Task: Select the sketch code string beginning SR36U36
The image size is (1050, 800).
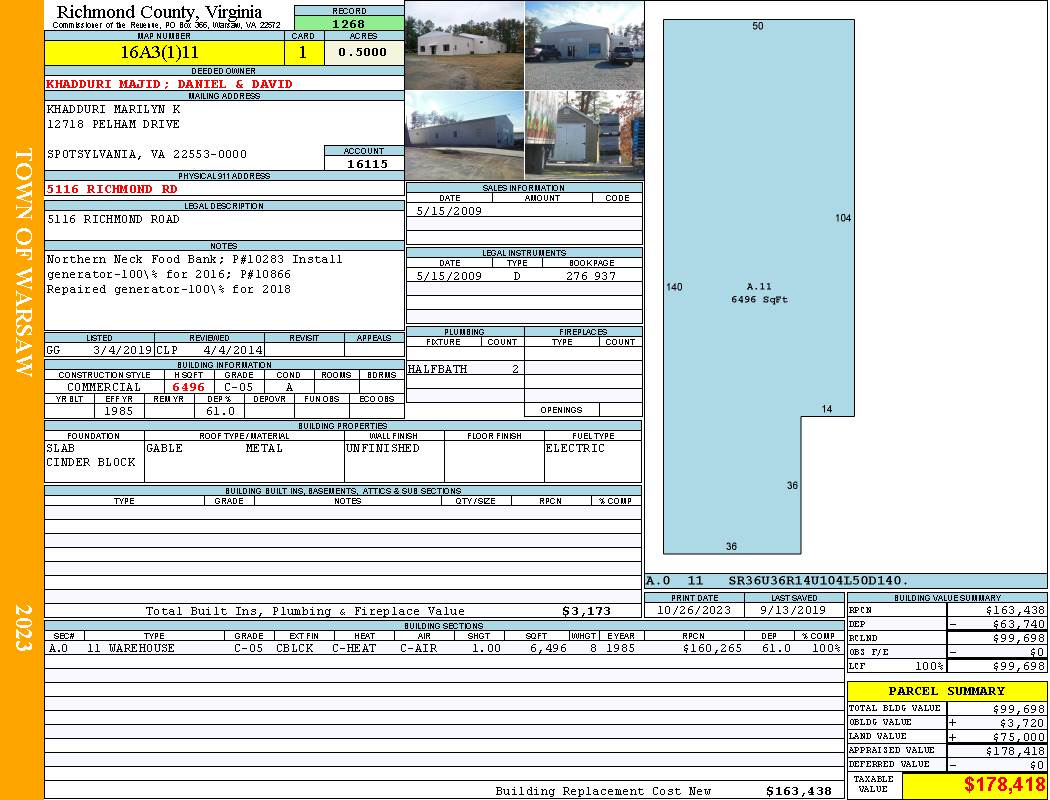Action: [x=818, y=580]
